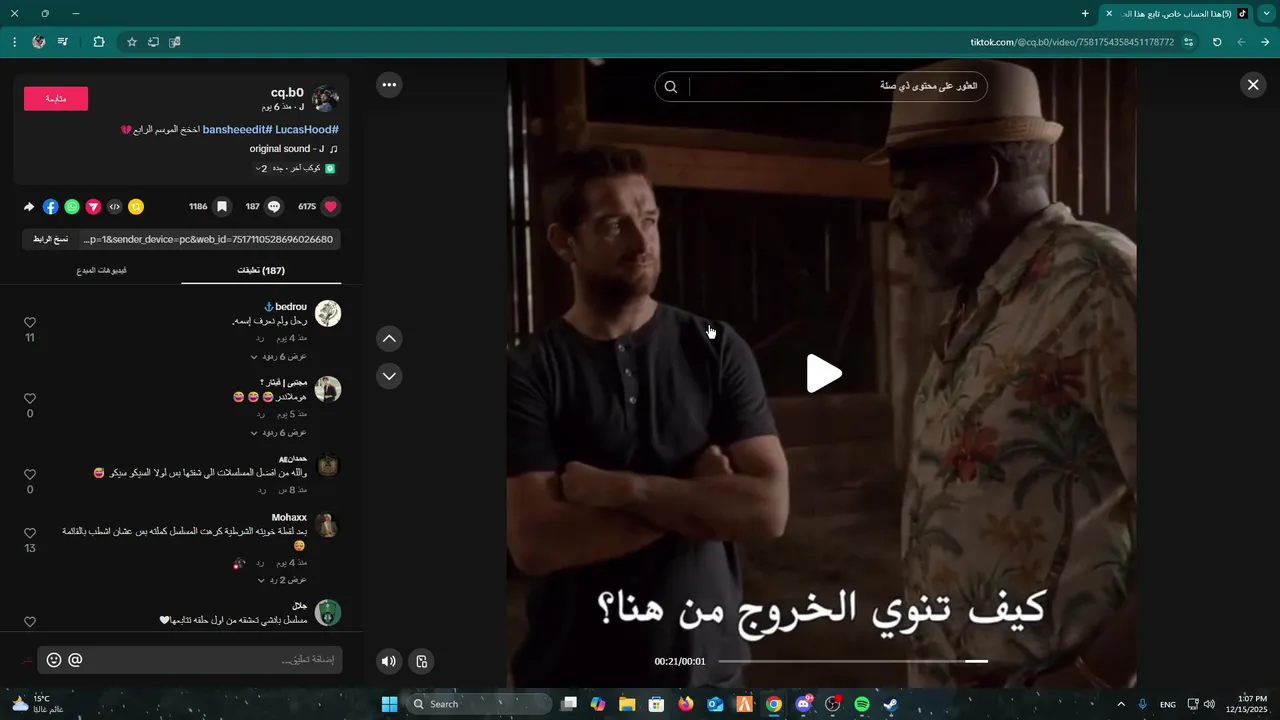
Task: Open the taskbar weather widget 15°C
Action: (x=36, y=704)
